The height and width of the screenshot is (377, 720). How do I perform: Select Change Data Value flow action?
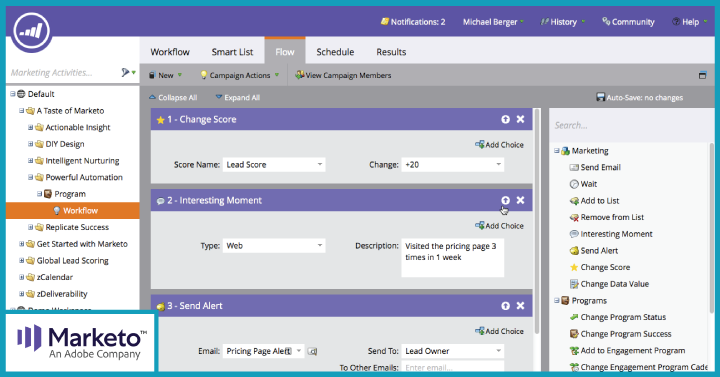609,284
